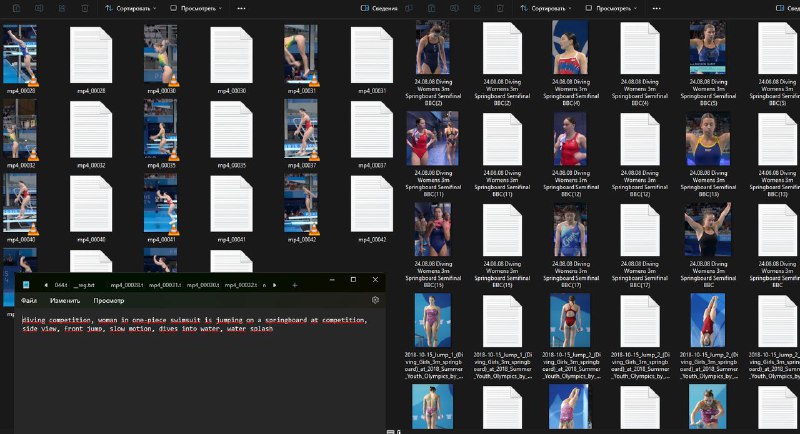Select mp4_00040 text document icon
The width and height of the screenshot is (800, 434).
(91, 203)
